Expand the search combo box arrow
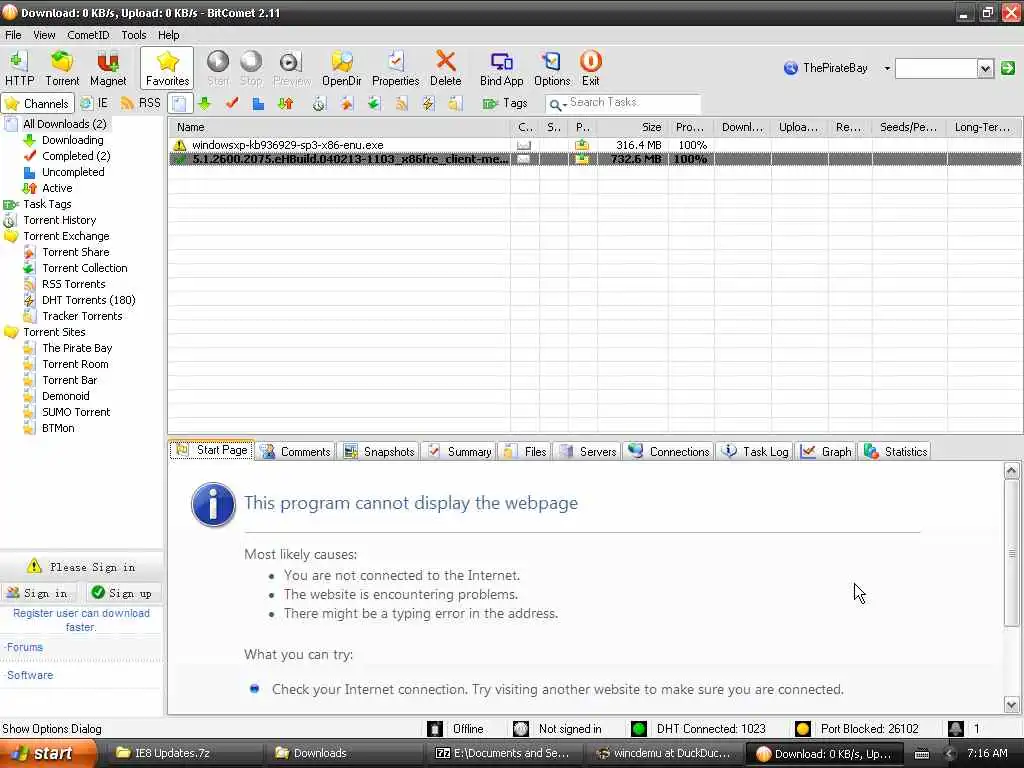The image size is (1024, 768). click(985, 68)
